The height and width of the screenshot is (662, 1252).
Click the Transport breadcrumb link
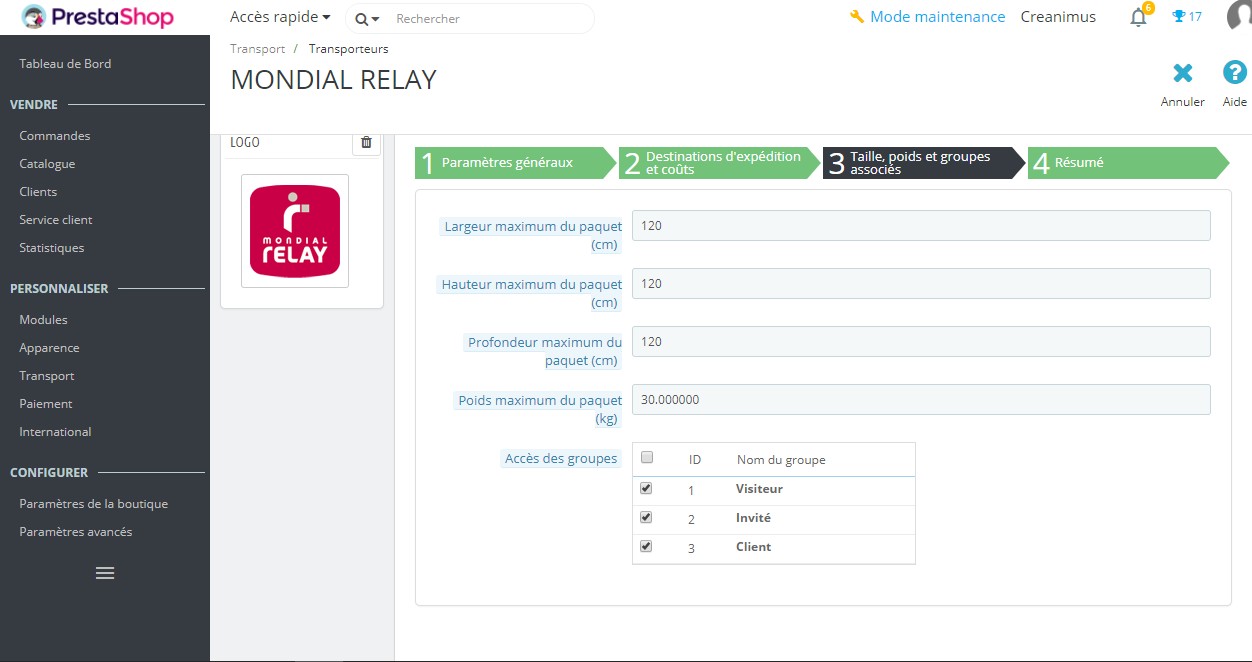[x=257, y=48]
